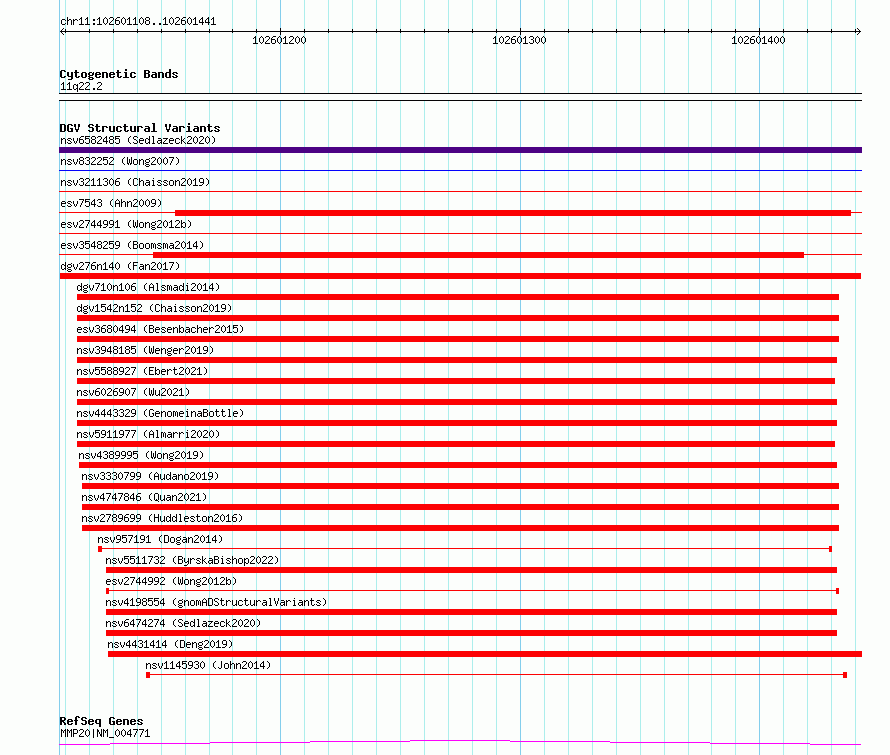Open the nsv3211306 (Chaisson2019) variant
This screenshot has width=890, height=755.
[x=135, y=182]
